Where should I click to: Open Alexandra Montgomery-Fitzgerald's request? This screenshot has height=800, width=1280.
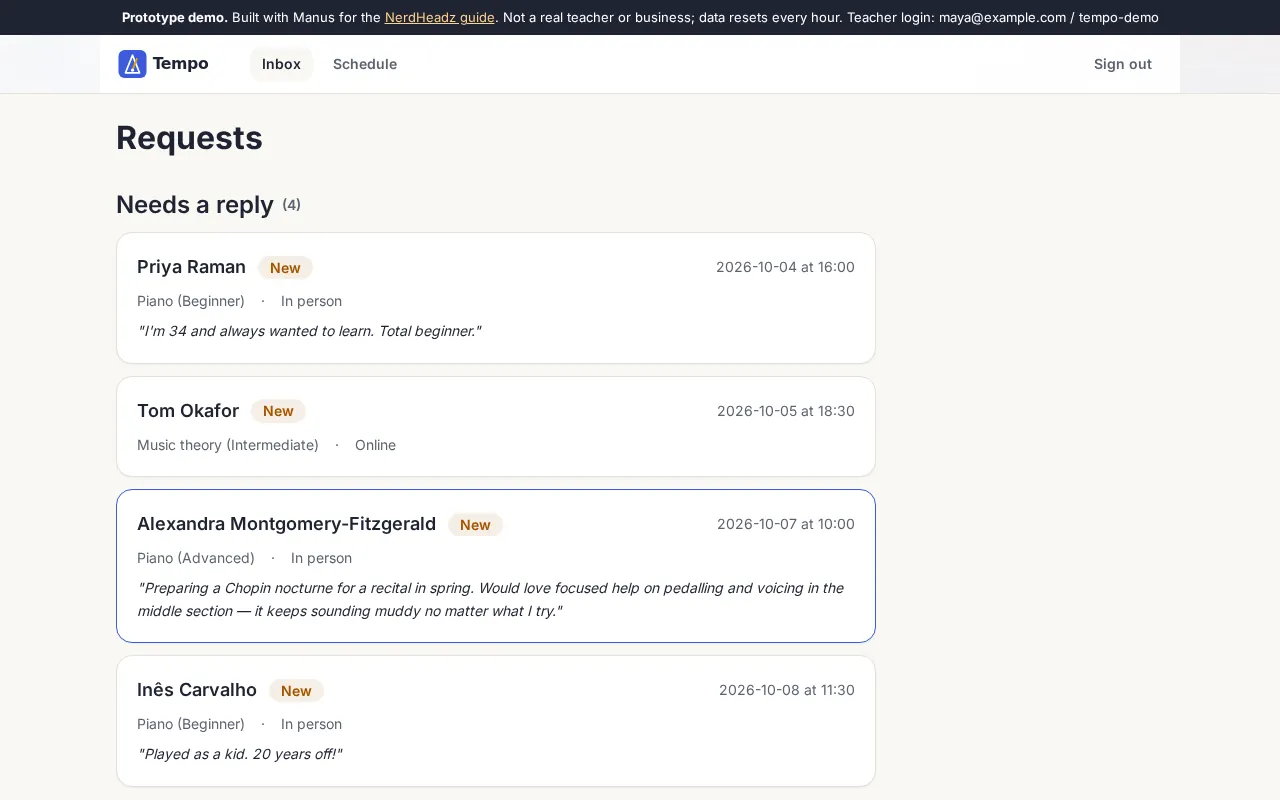point(496,566)
